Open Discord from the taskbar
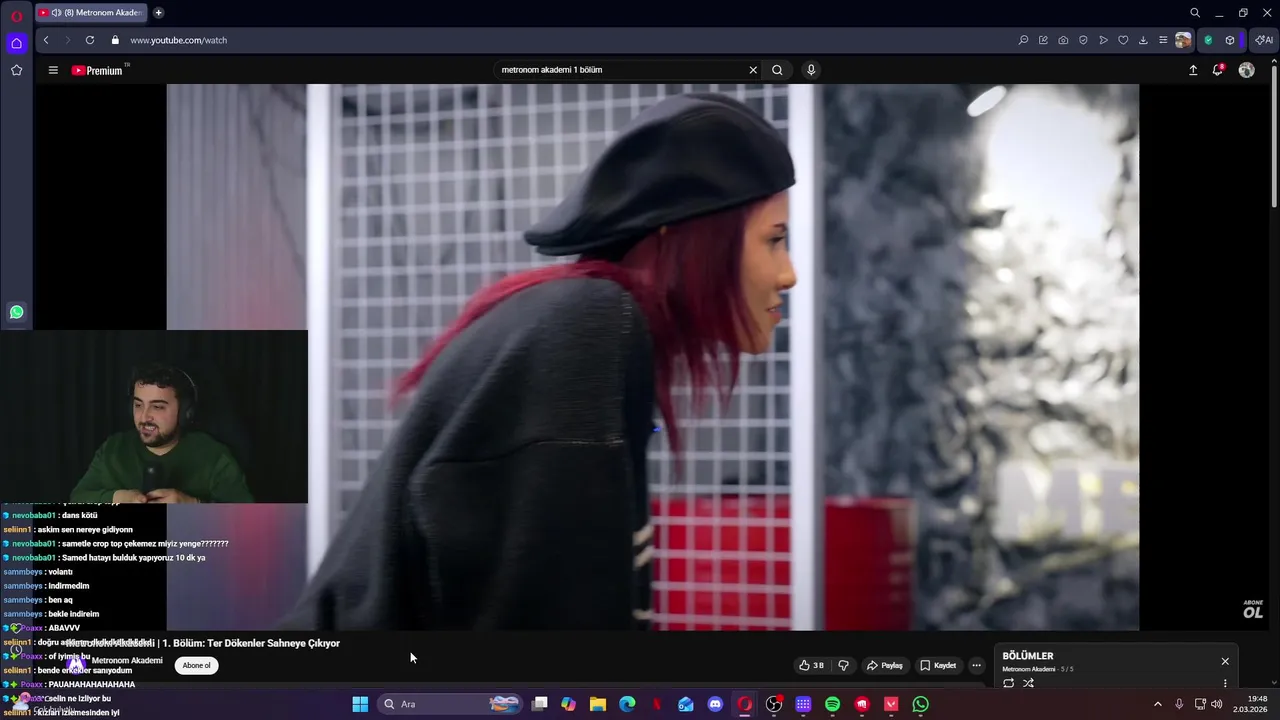This screenshot has width=1280, height=720. (x=715, y=704)
